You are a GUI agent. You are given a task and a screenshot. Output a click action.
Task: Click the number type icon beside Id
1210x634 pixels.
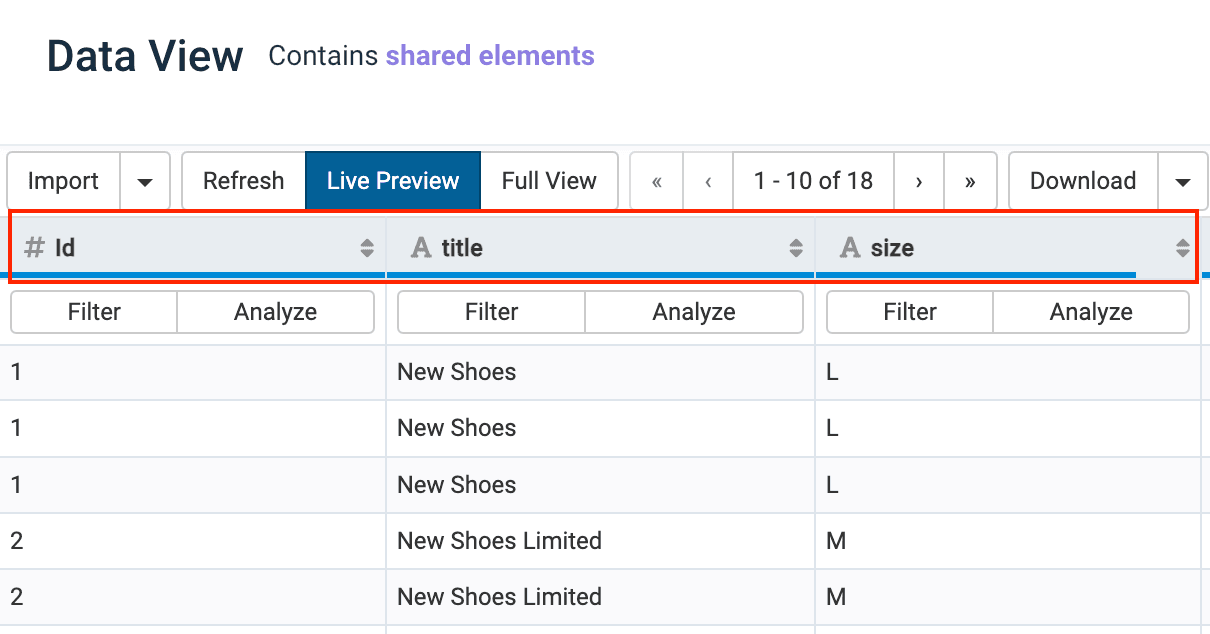click(34, 248)
